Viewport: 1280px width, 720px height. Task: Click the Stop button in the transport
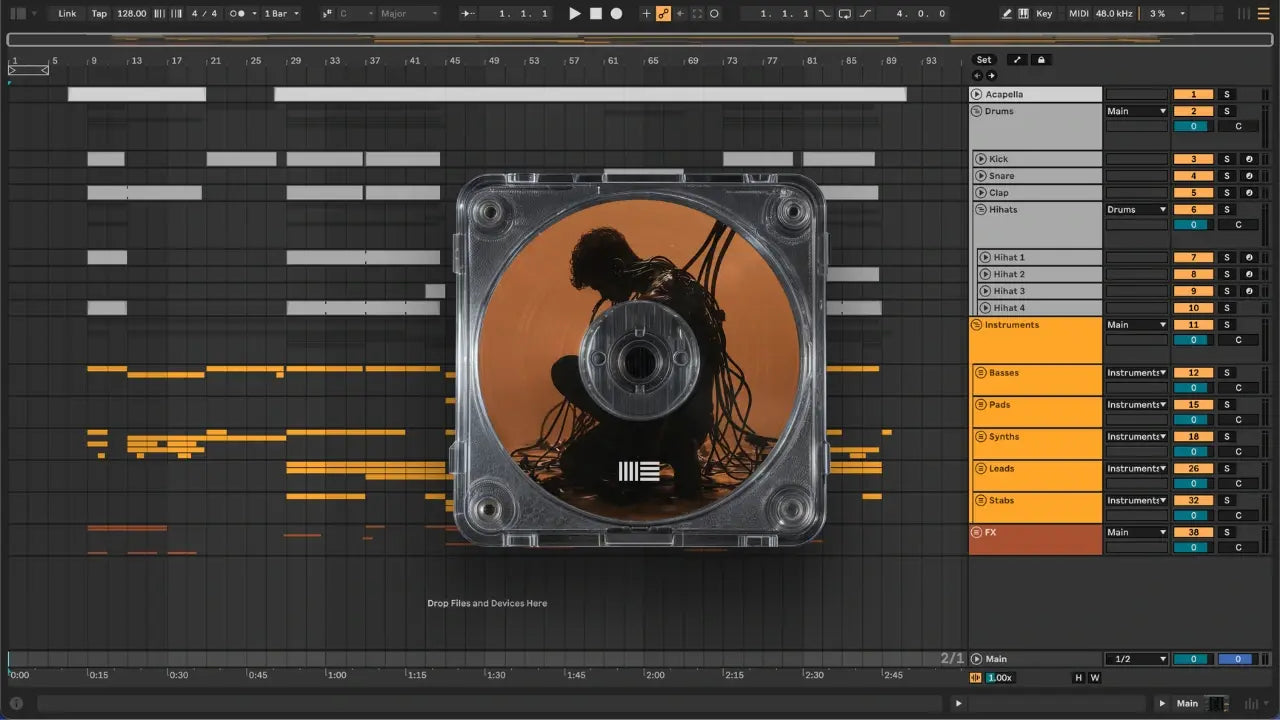tap(595, 14)
